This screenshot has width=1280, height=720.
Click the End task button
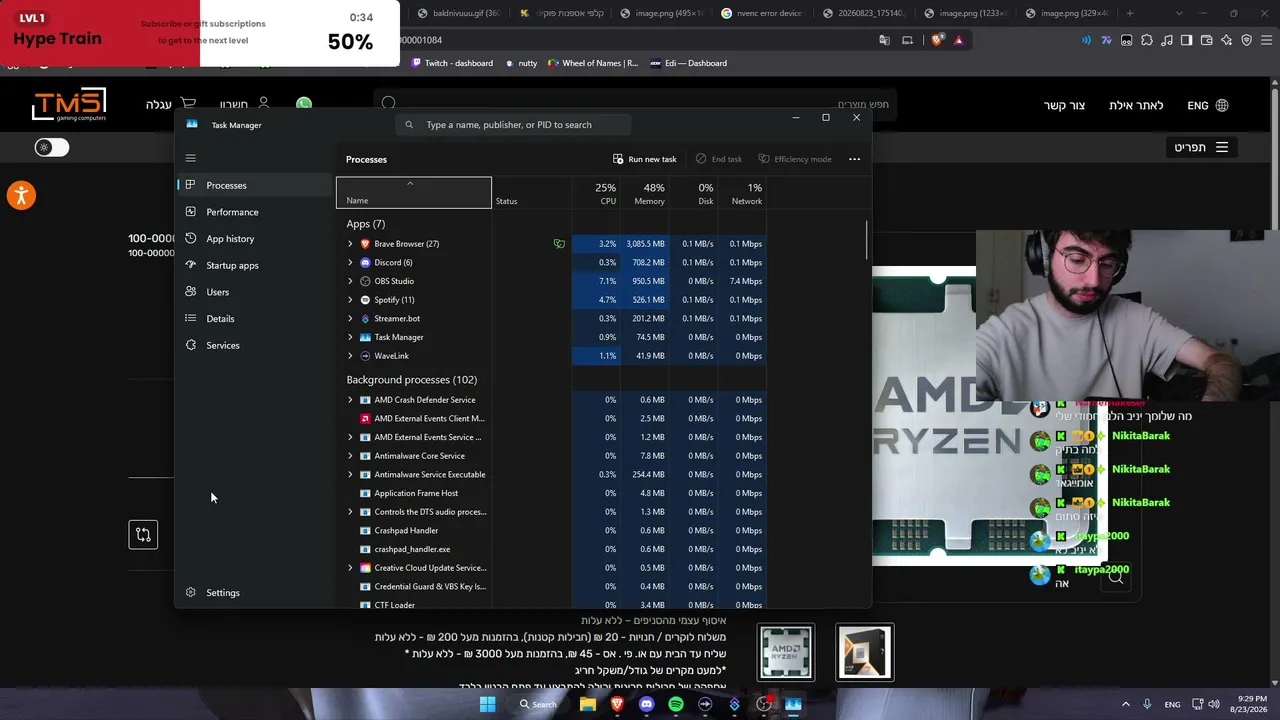pyautogui.click(x=719, y=159)
